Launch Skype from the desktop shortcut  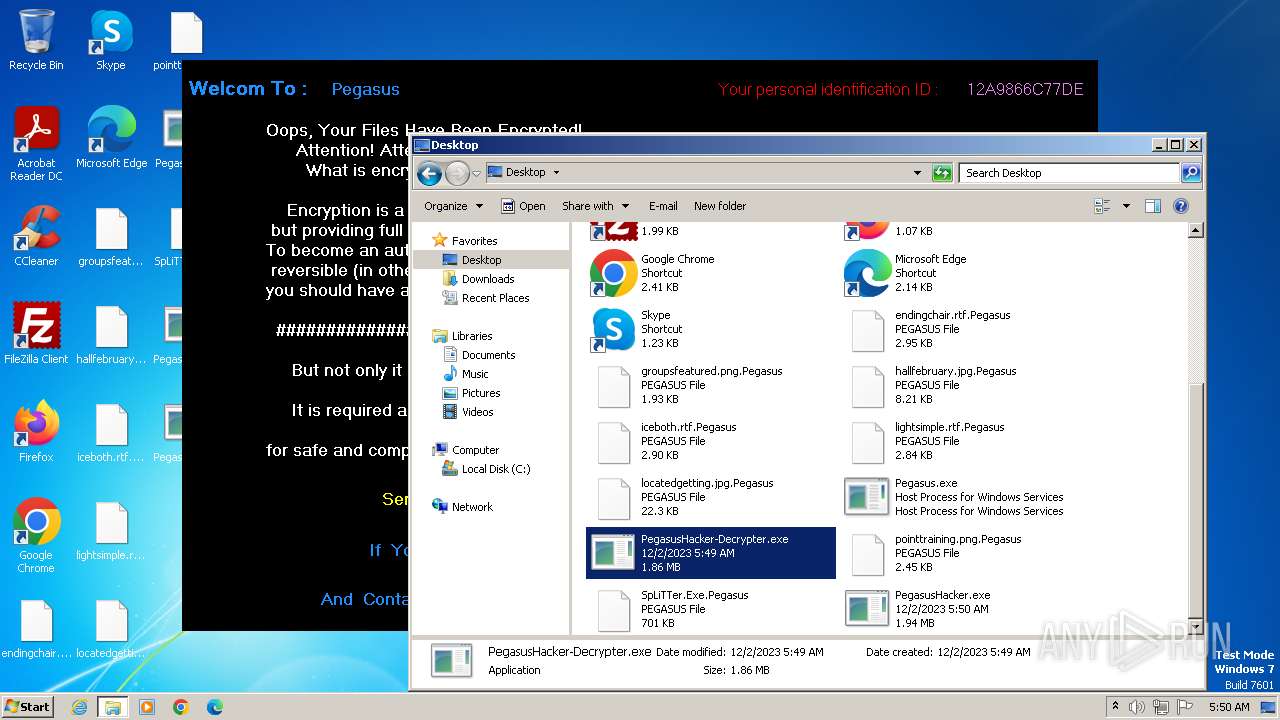[111, 40]
